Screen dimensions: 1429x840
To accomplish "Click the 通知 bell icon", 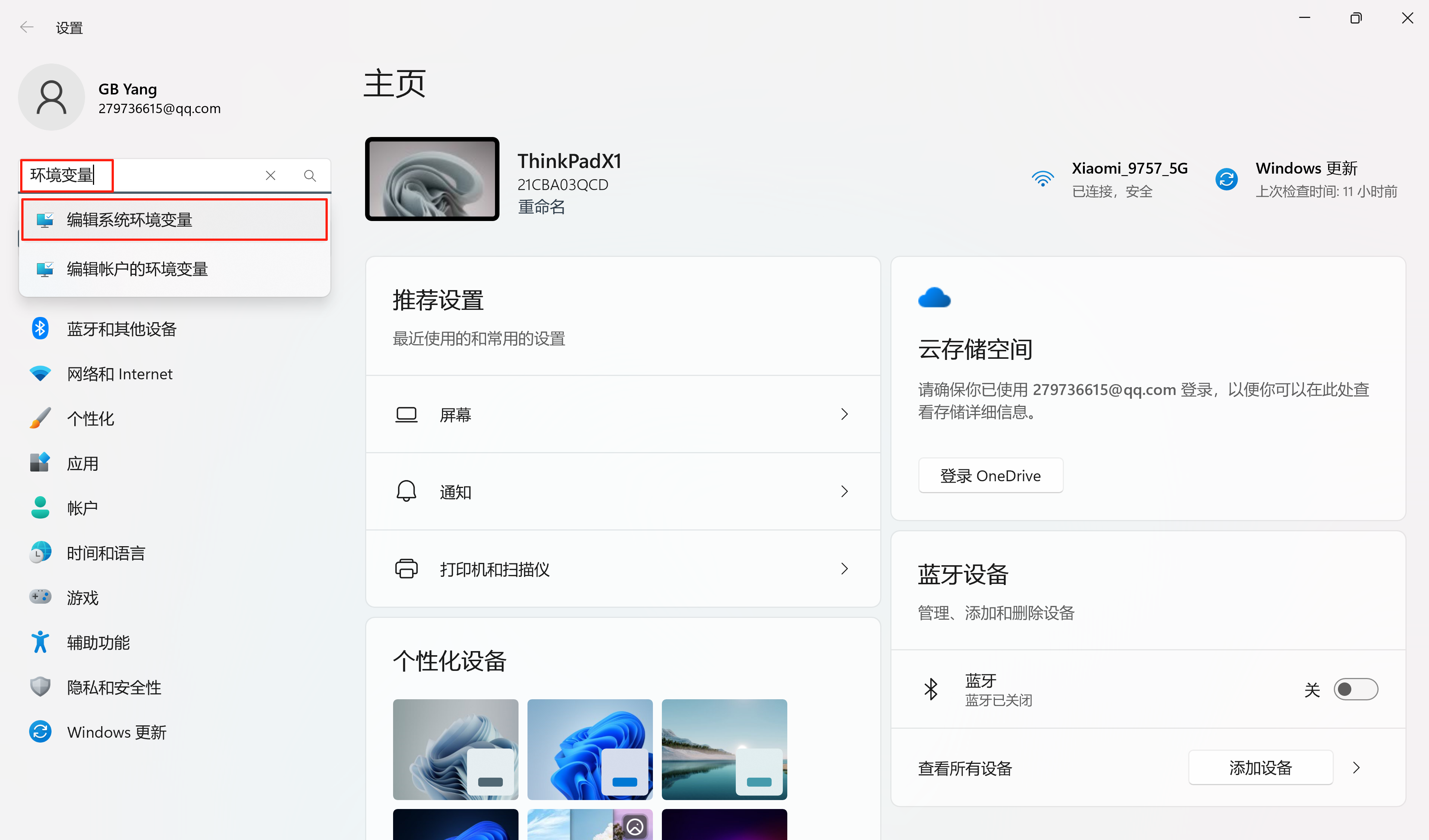I will point(406,491).
